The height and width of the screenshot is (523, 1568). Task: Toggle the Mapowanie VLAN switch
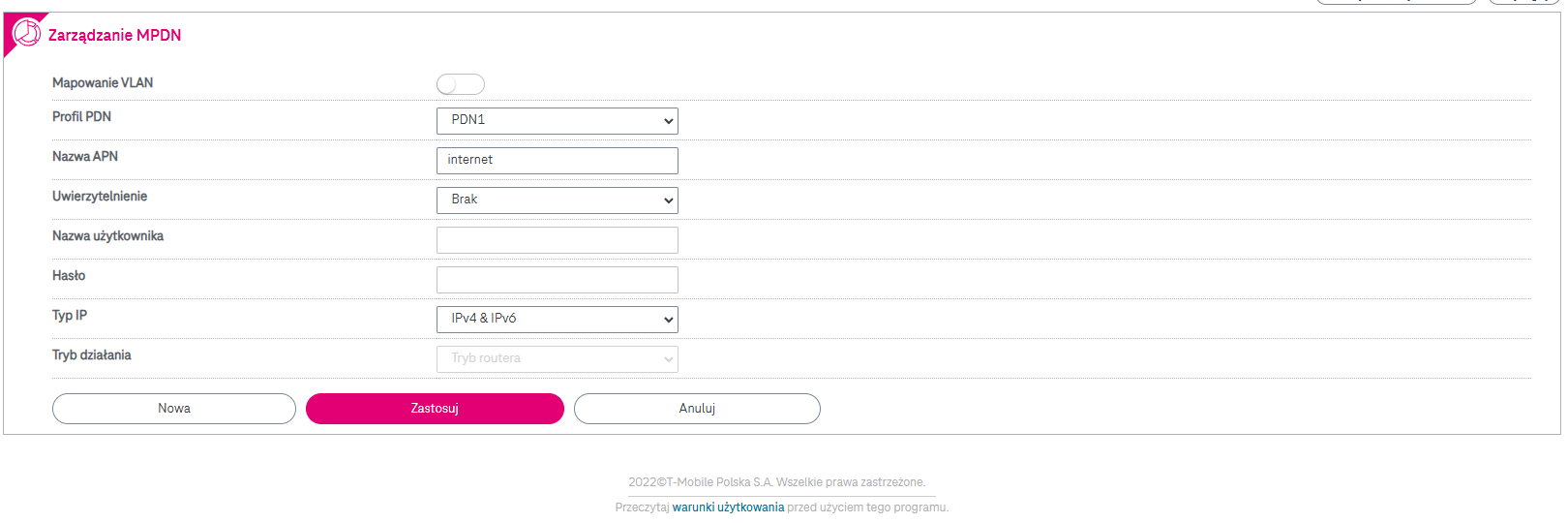[x=460, y=84]
